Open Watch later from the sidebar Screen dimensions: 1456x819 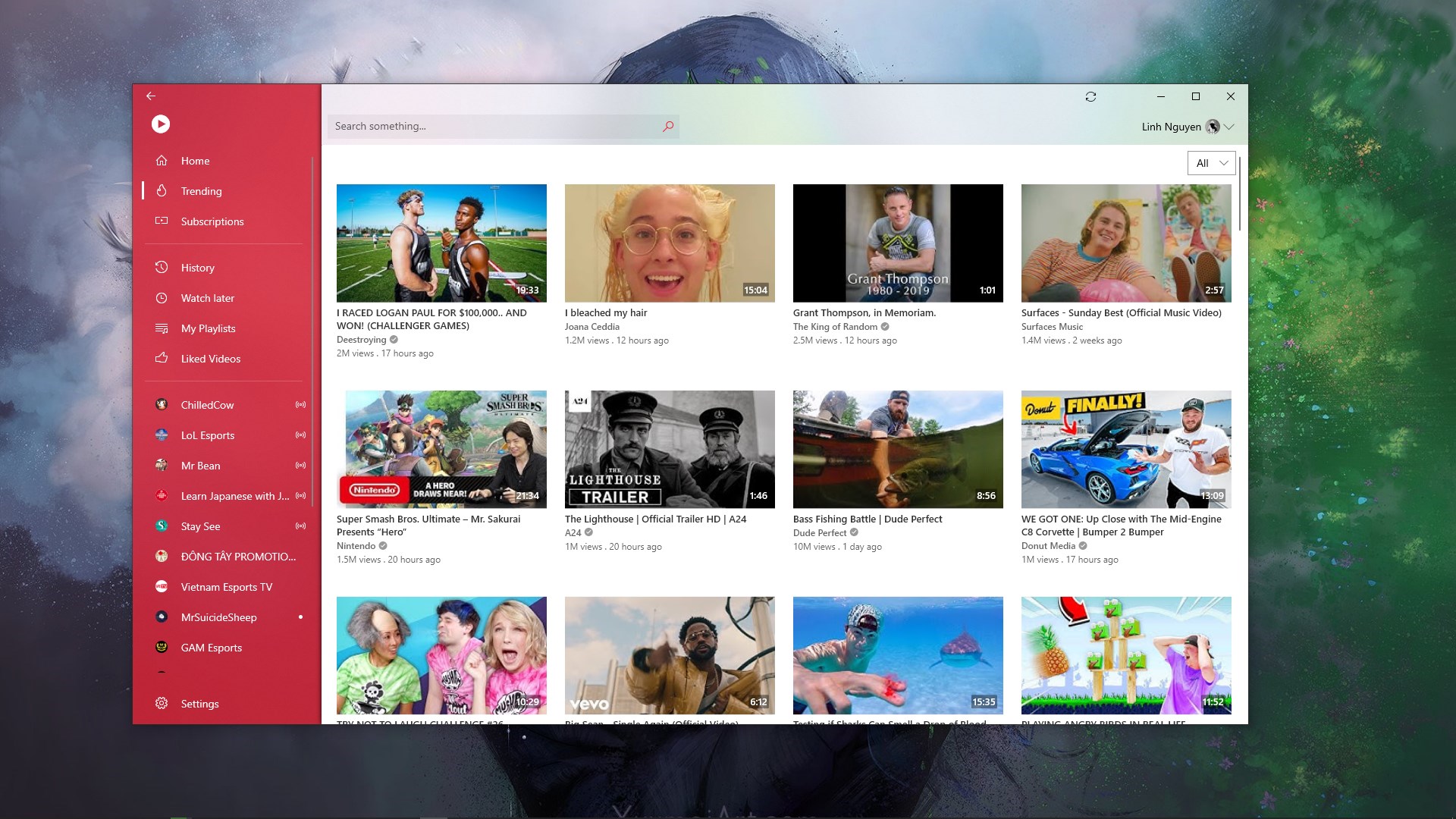pyautogui.click(x=161, y=297)
